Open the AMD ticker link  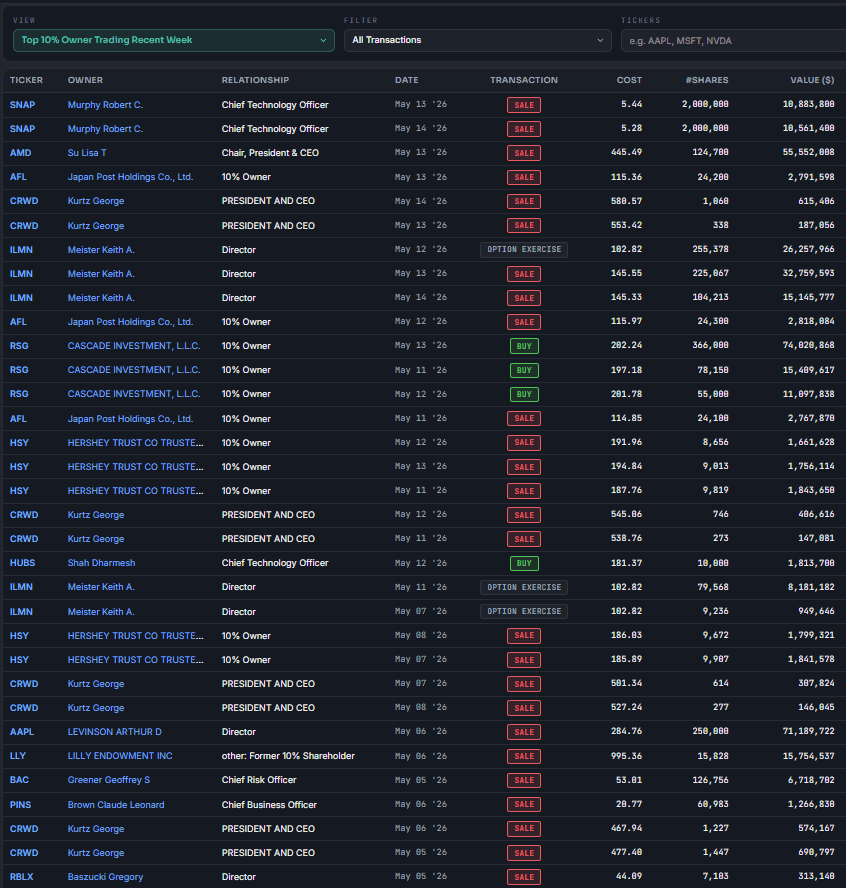coord(20,153)
